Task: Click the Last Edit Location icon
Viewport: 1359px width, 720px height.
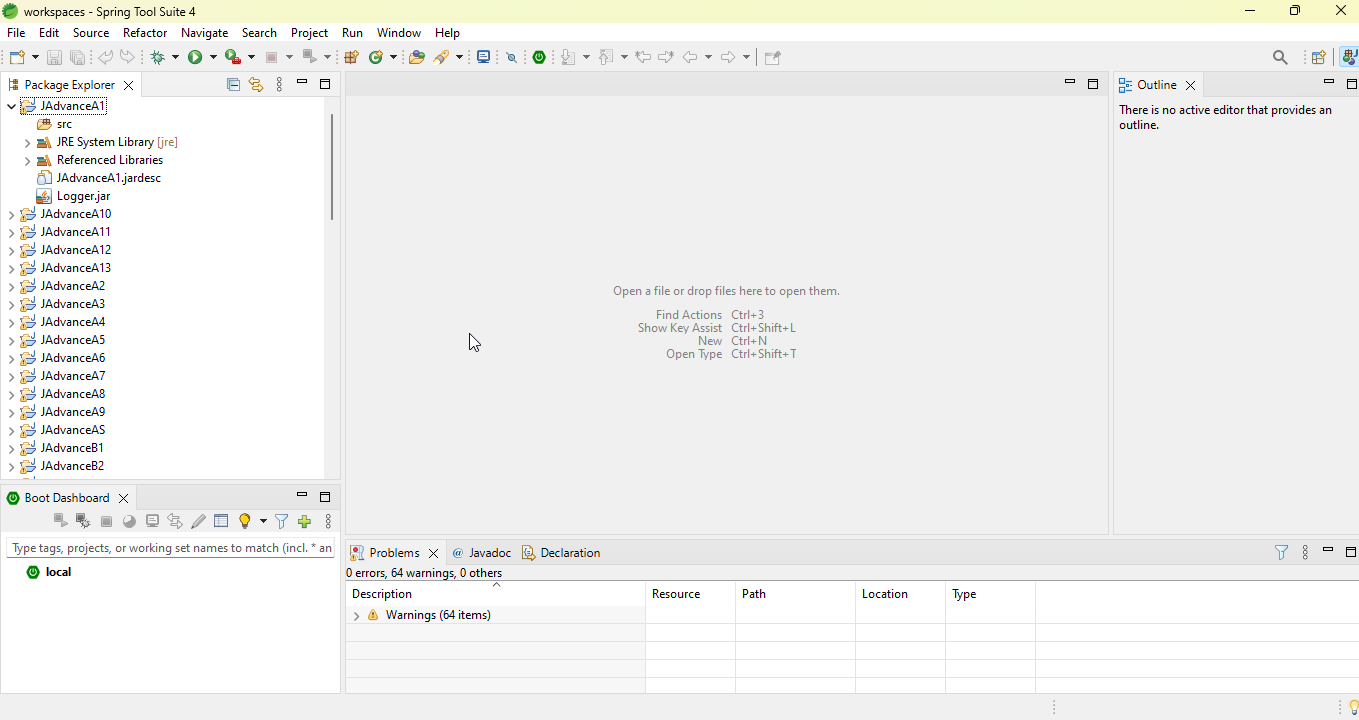Action: click(643, 57)
